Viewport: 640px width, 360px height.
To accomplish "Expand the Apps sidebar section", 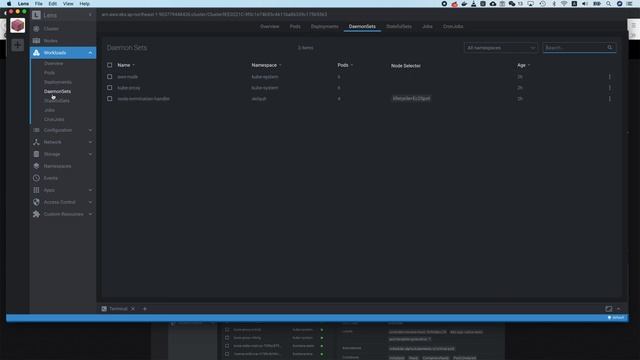I will pyautogui.click(x=90, y=190).
